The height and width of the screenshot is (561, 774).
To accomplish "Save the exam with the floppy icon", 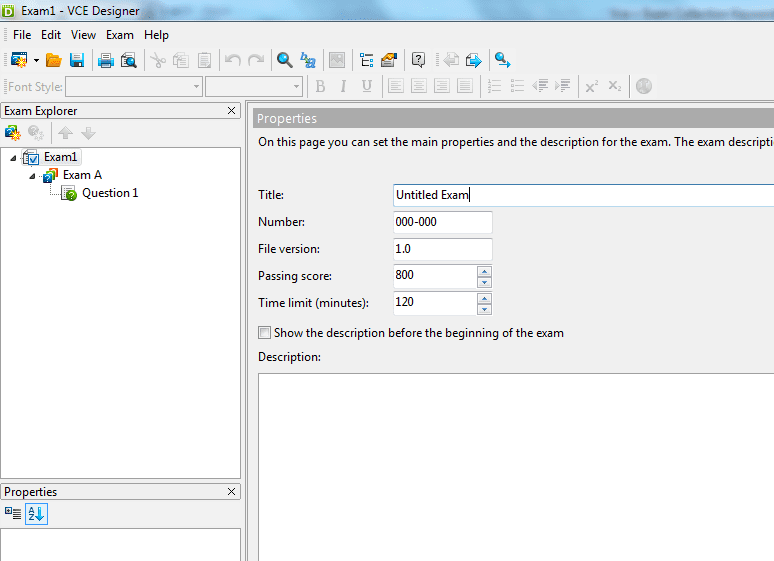I will pos(77,60).
